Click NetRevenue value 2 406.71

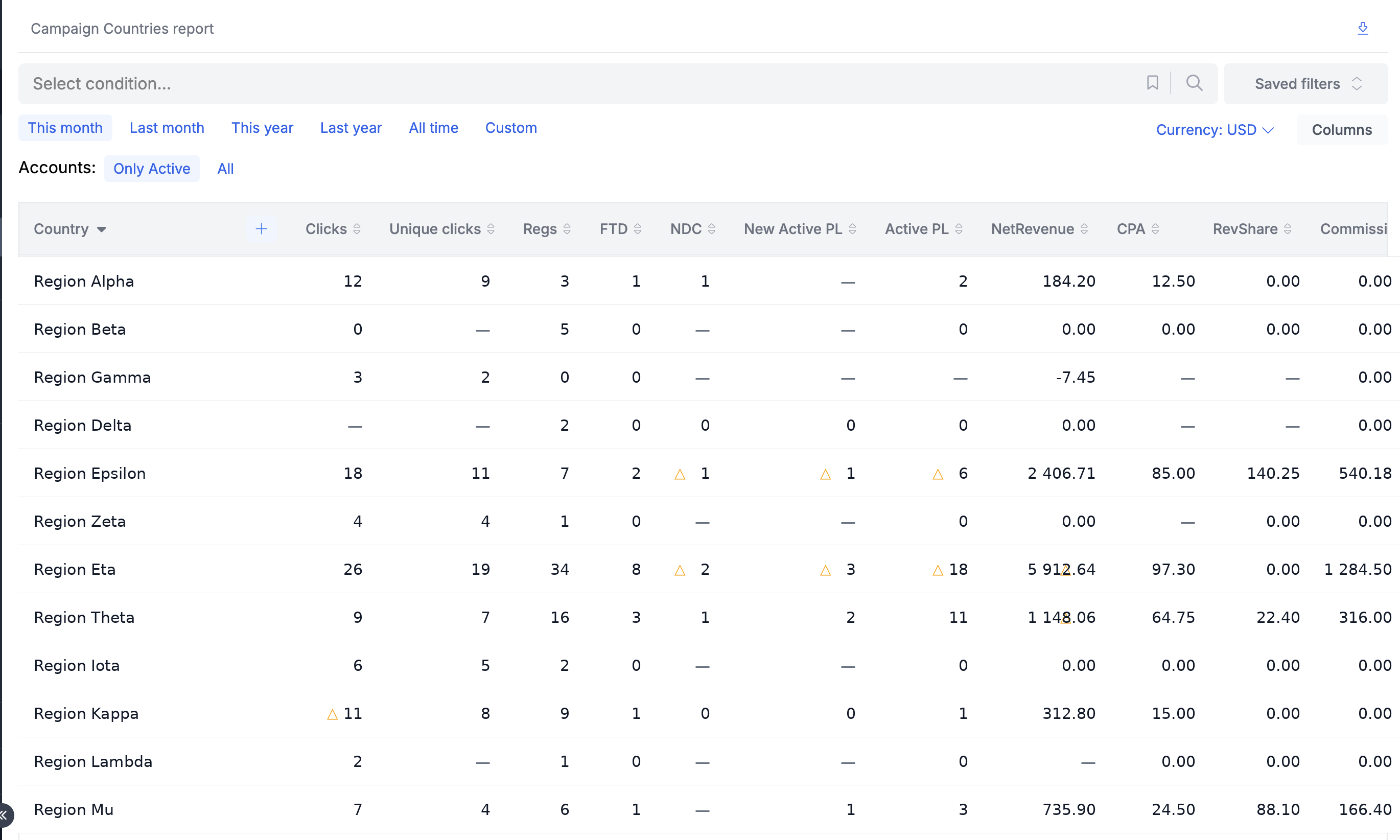1061,473
